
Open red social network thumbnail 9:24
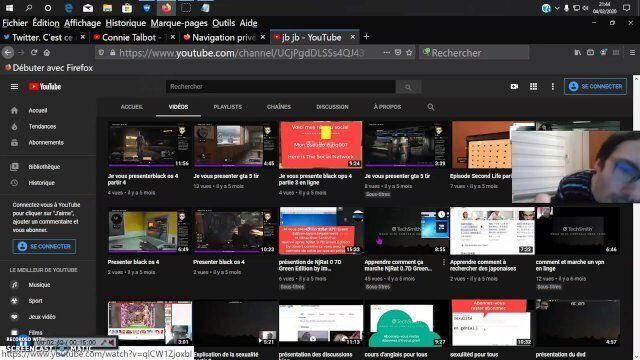(x=320, y=145)
